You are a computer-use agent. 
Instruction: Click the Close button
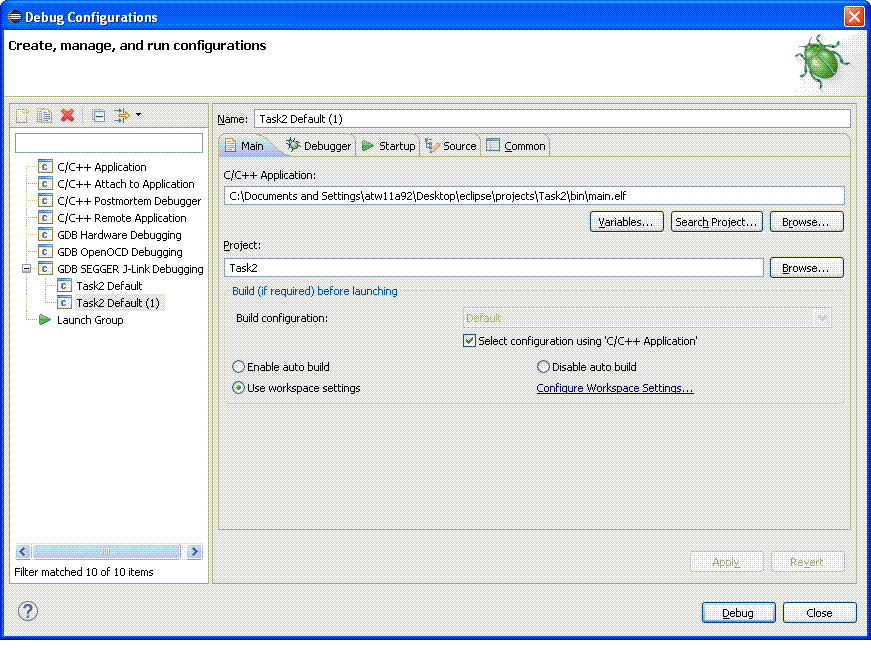(x=819, y=612)
